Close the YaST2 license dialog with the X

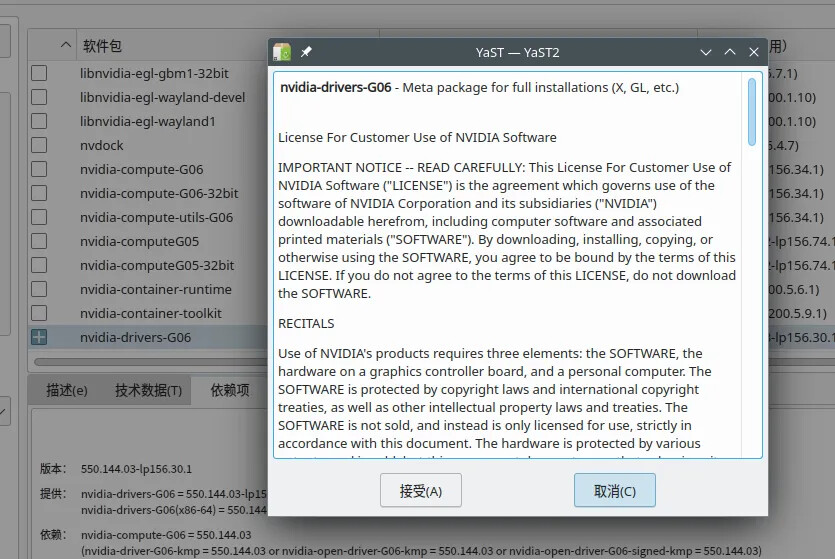coord(754,52)
